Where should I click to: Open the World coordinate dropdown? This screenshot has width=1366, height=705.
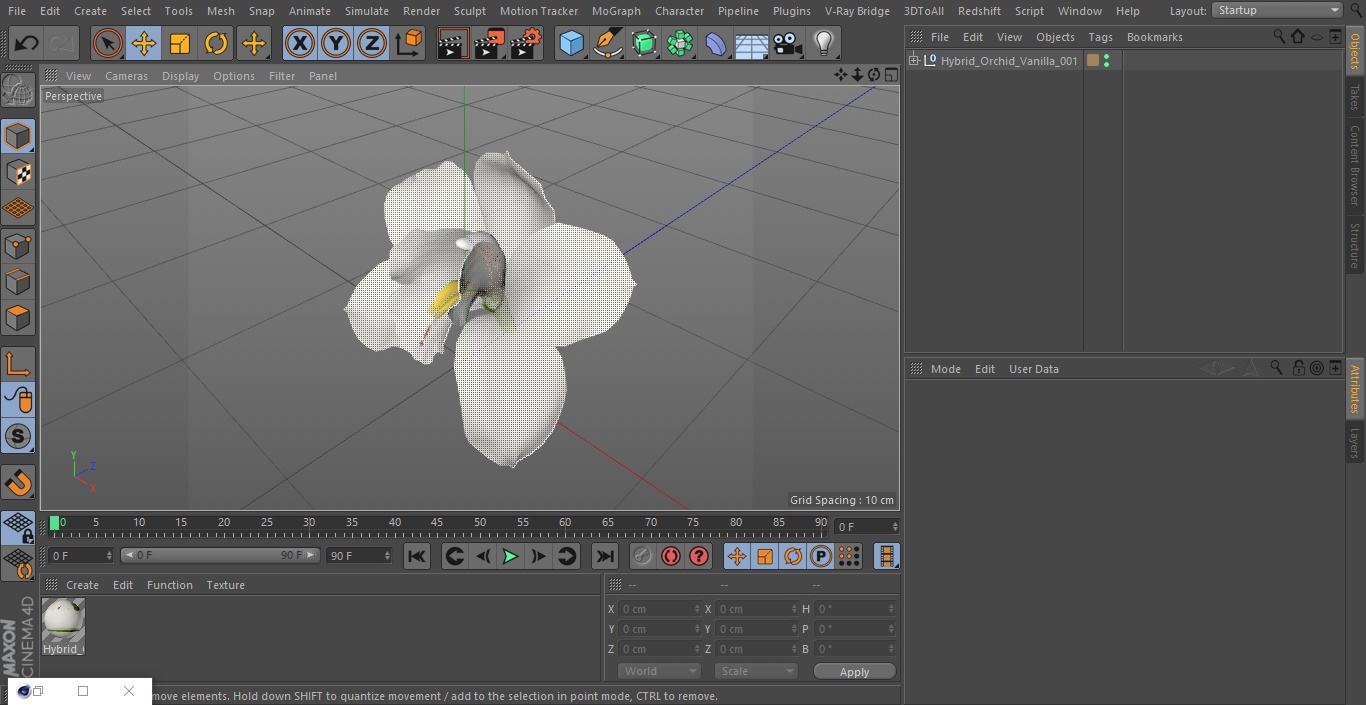coord(659,671)
